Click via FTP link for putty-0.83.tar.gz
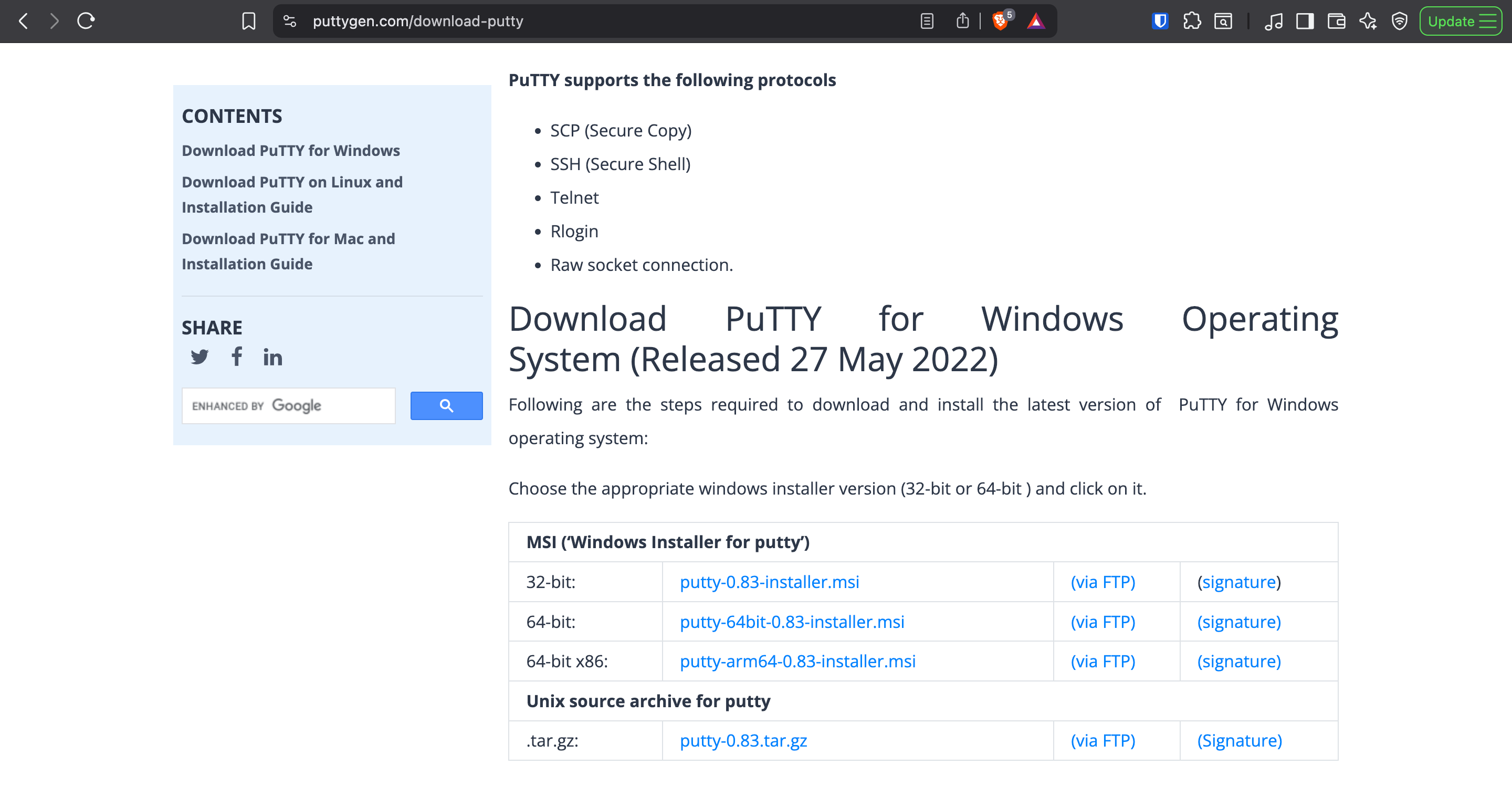 tap(1102, 741)
